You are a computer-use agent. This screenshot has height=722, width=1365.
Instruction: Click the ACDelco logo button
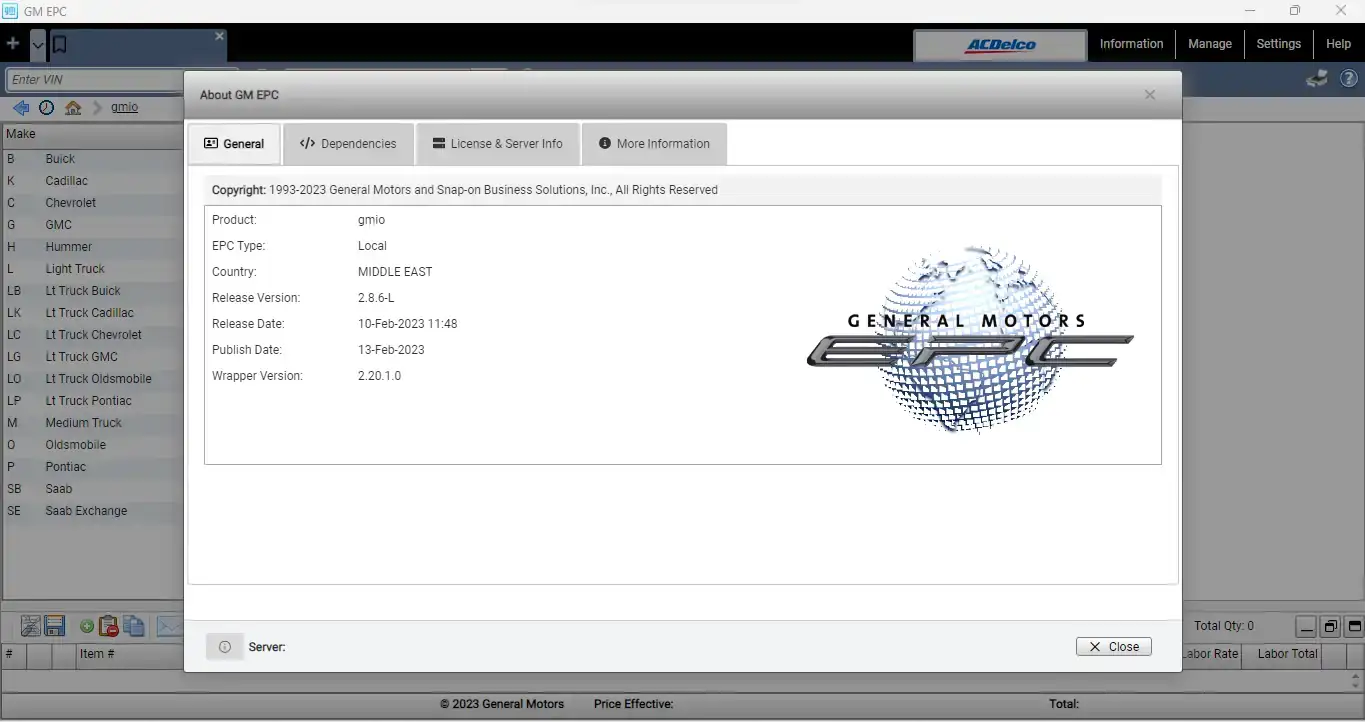(x=1000, y=45)
